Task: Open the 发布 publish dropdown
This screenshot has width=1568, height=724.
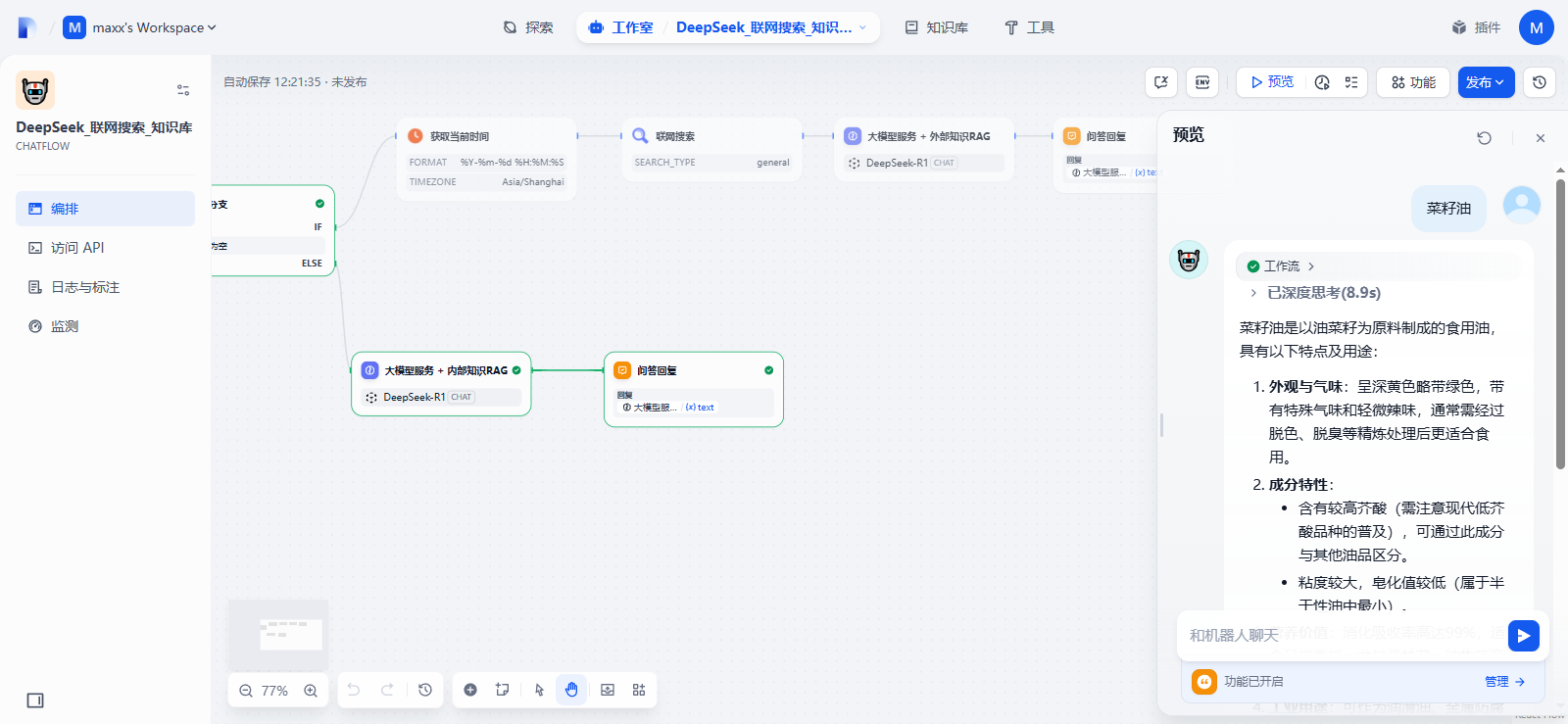Action: [1486, 82]
